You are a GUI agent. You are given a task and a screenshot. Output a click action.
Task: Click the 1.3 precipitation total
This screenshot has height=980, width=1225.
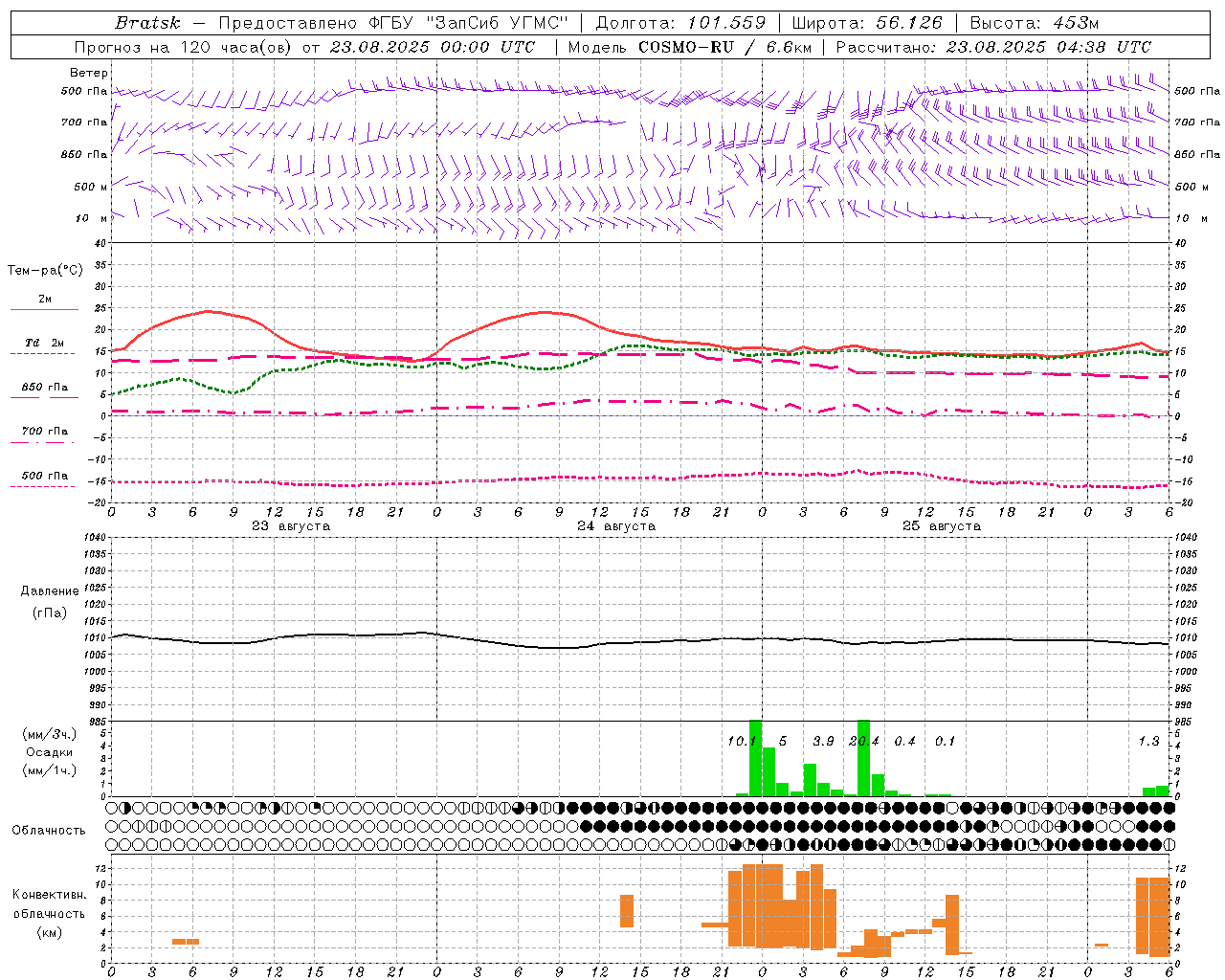[1148, 741]
